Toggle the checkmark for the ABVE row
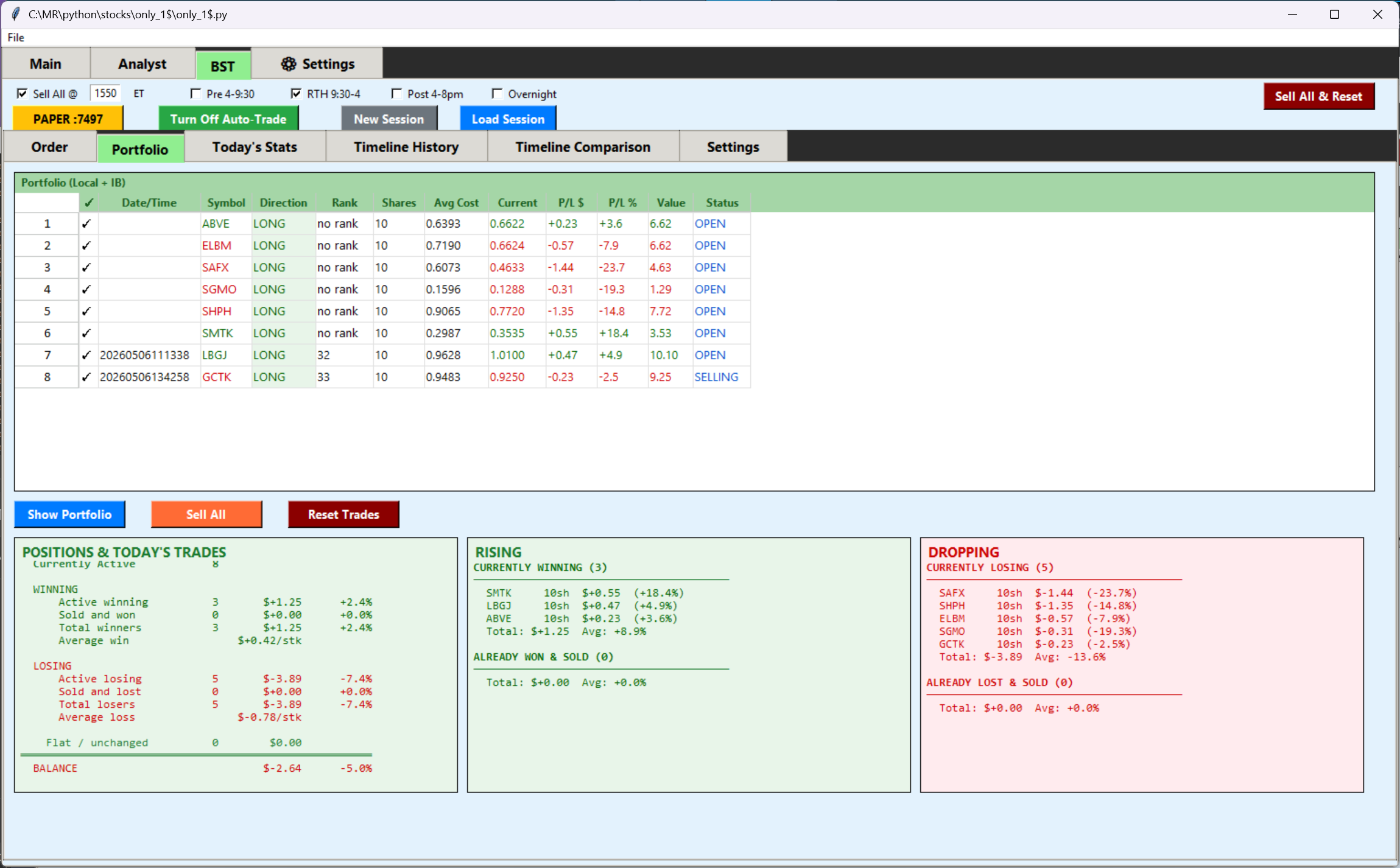This screenshot has height=868, width=1400. pos(87,223)
